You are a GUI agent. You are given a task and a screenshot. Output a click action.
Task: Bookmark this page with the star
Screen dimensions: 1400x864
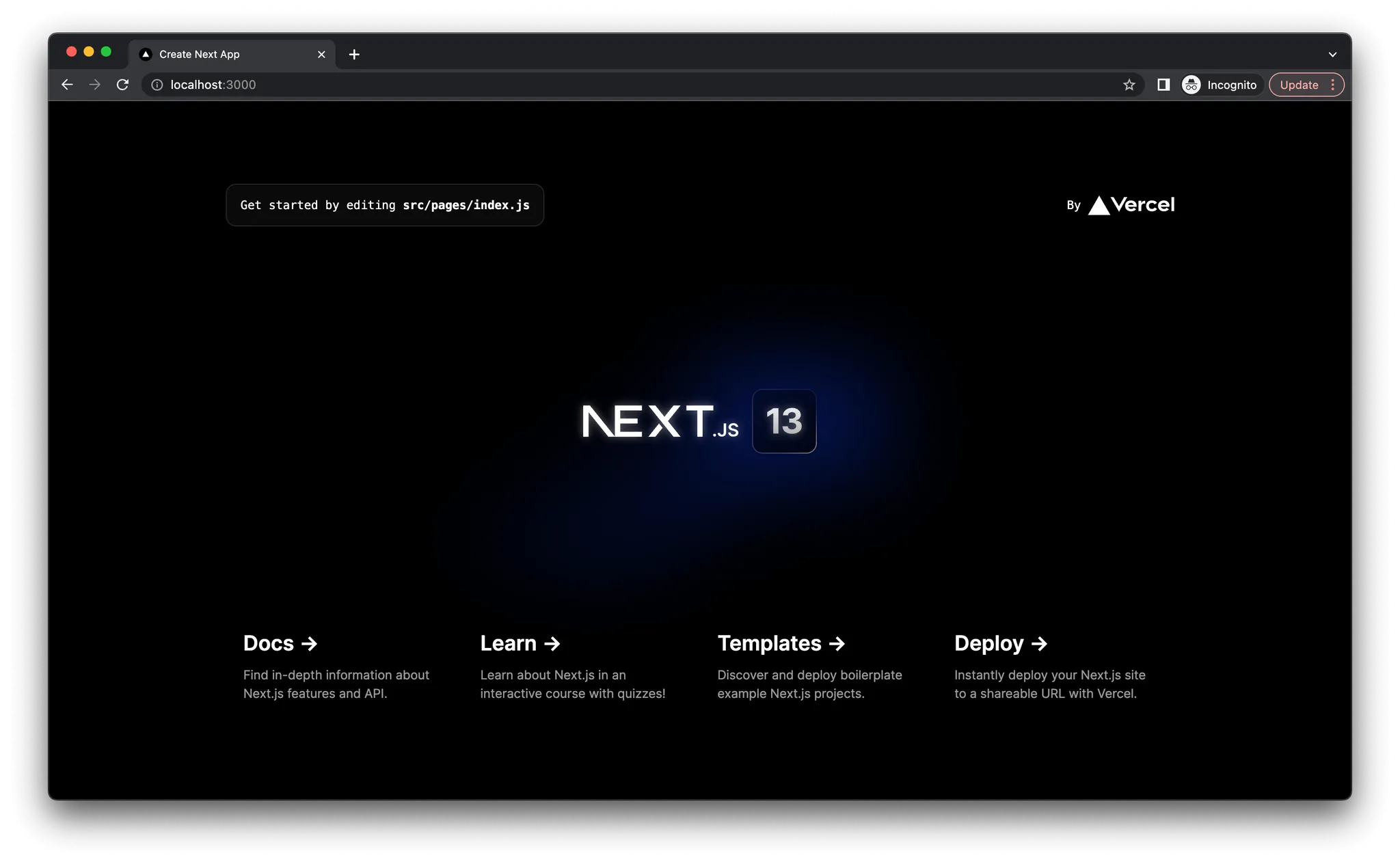(1129, 85)
